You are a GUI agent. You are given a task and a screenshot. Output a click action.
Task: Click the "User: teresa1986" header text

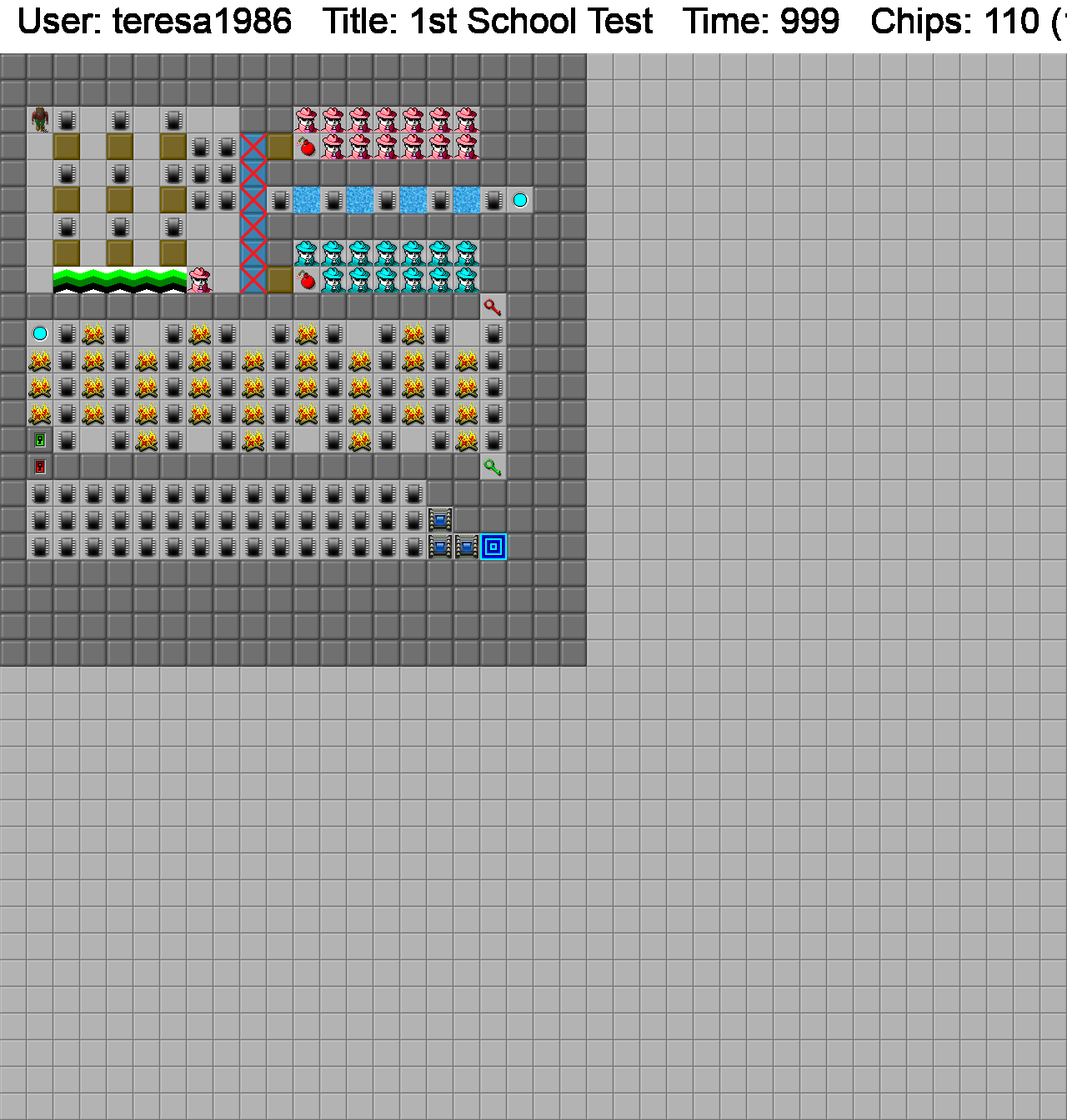(x=154, y=22)
